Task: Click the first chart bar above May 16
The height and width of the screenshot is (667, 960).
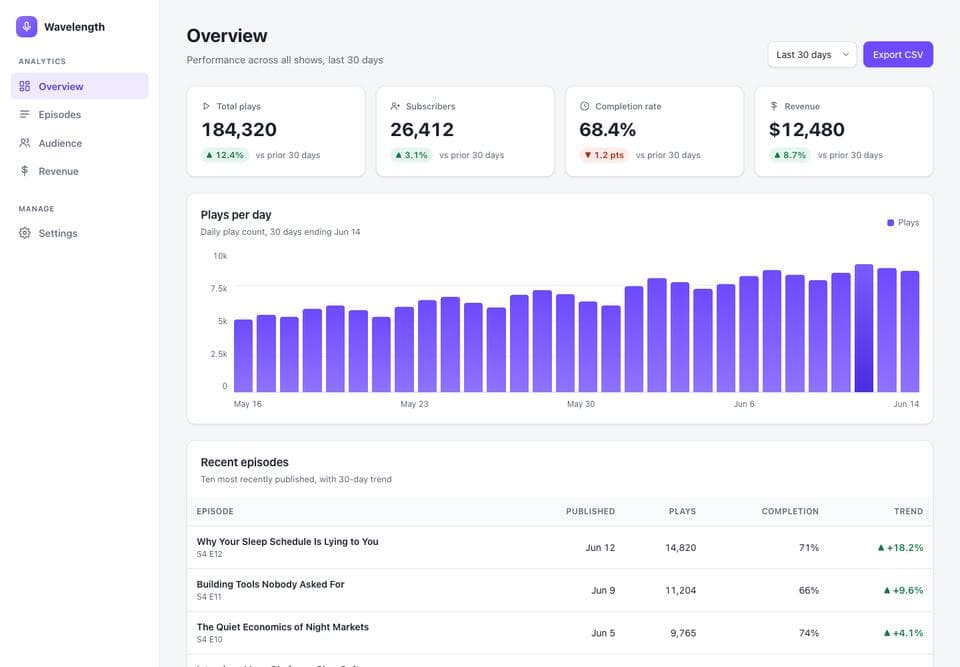Action: [243, 356]
